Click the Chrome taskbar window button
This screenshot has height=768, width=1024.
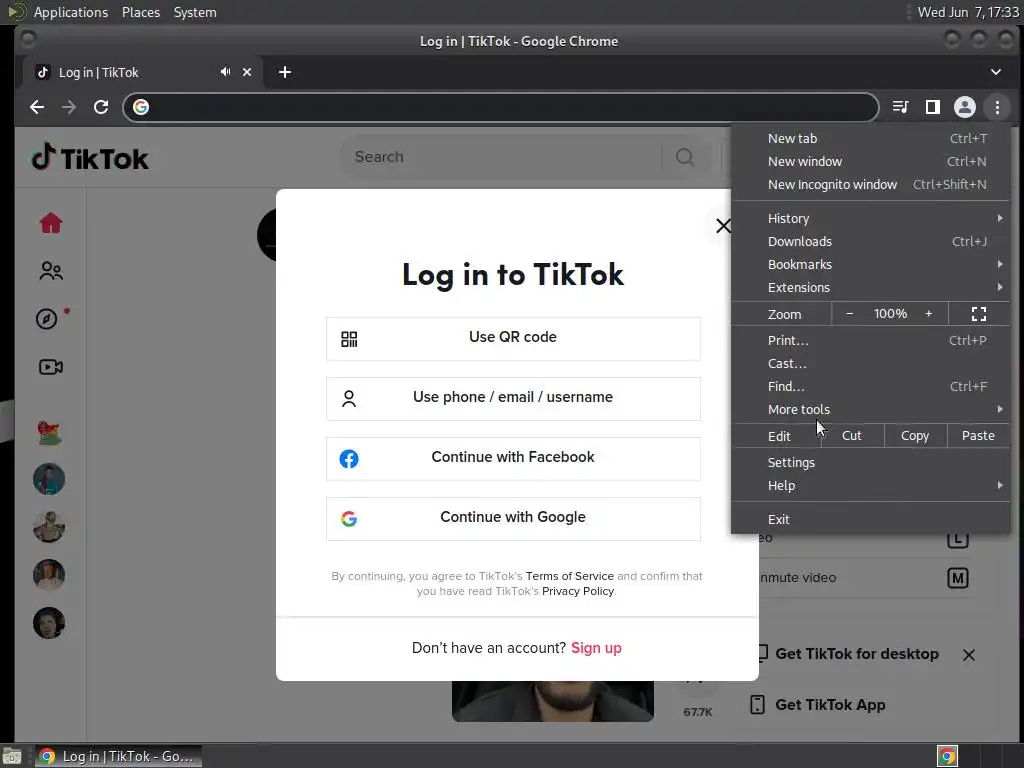point(118,756)
